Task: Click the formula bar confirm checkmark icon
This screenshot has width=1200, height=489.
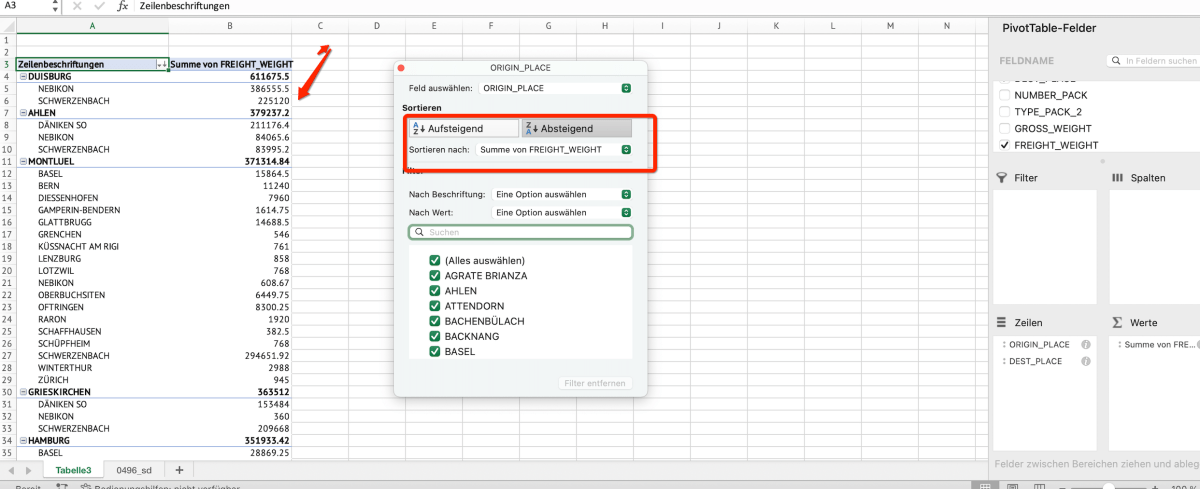Action: 99,6
